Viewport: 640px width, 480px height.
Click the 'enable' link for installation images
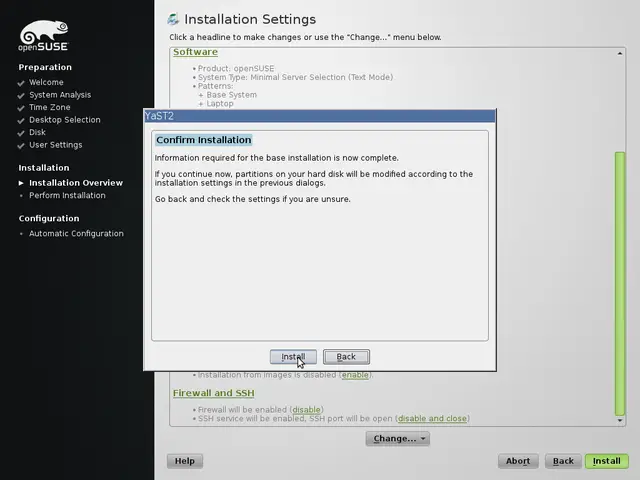(355, 375)
